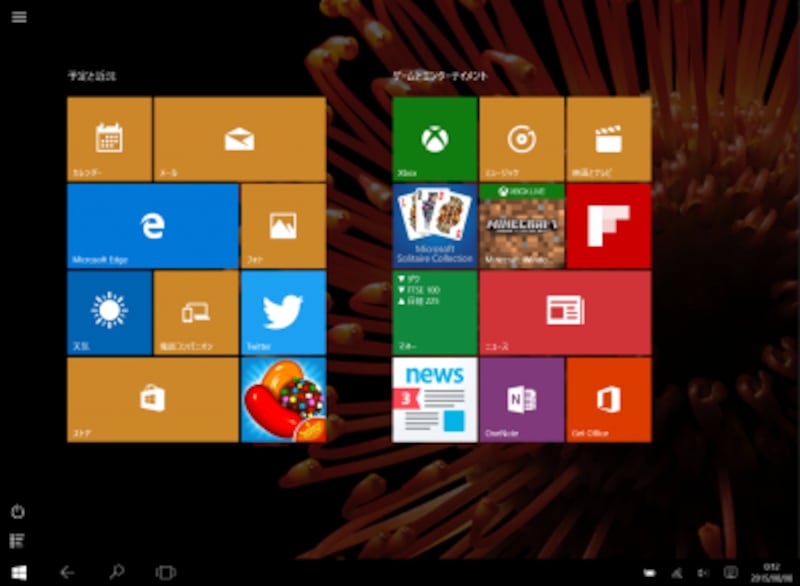The height and width of the screenshot is (586, 800).
Task: Launch the Candy Crush Saga tile
Action: coord(283,399)
